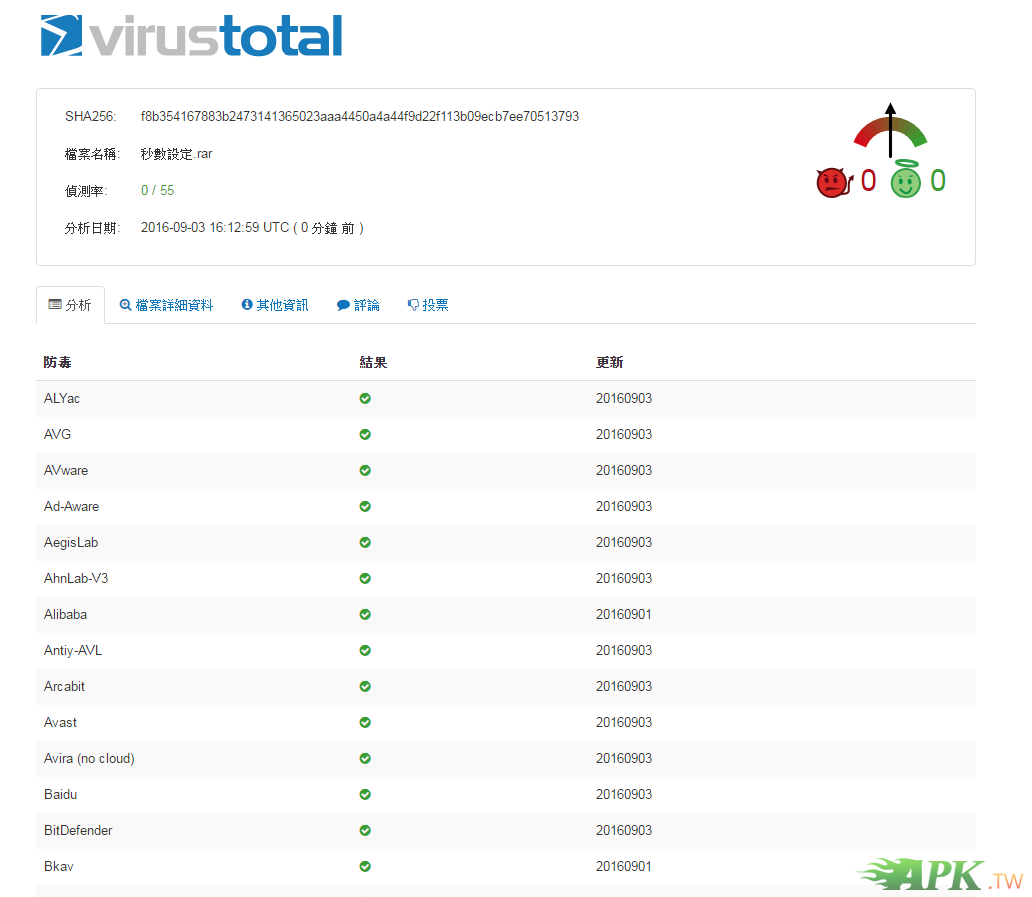1032x897 pixels.
Task: Click the update date 20160903 for Avast
Action: coord(624,723)
